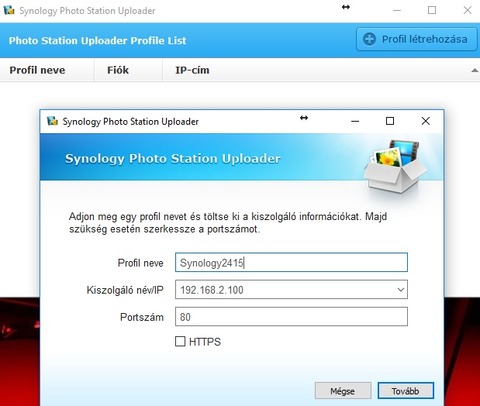The image size is (480, 406).
Task: Click the Photo Station Uploader Profile List heading
Action: coord(97,41)
